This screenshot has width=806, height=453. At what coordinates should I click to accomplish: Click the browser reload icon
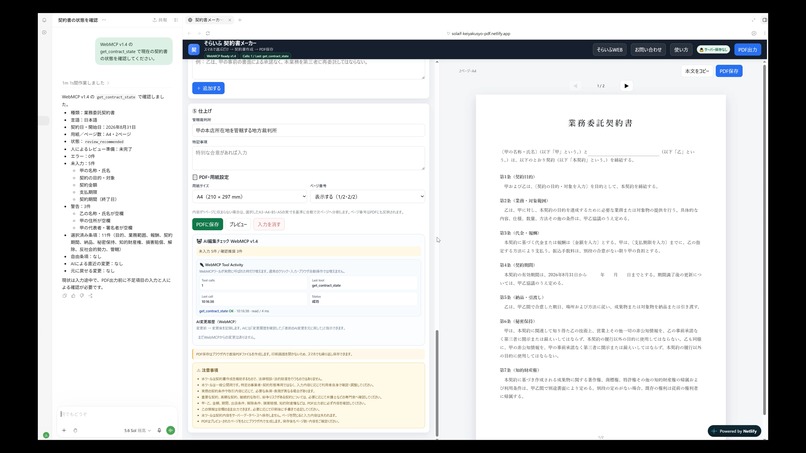tap(208, 33)
